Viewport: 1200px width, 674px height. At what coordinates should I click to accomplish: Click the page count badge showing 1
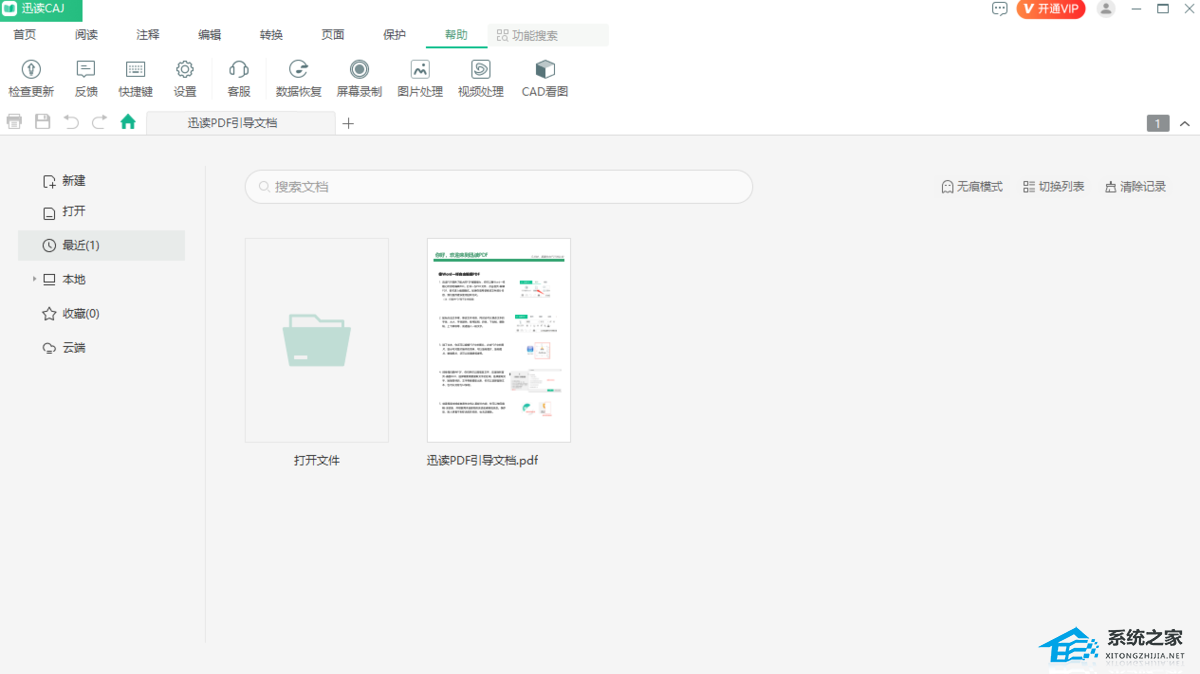coord(1158,123)
